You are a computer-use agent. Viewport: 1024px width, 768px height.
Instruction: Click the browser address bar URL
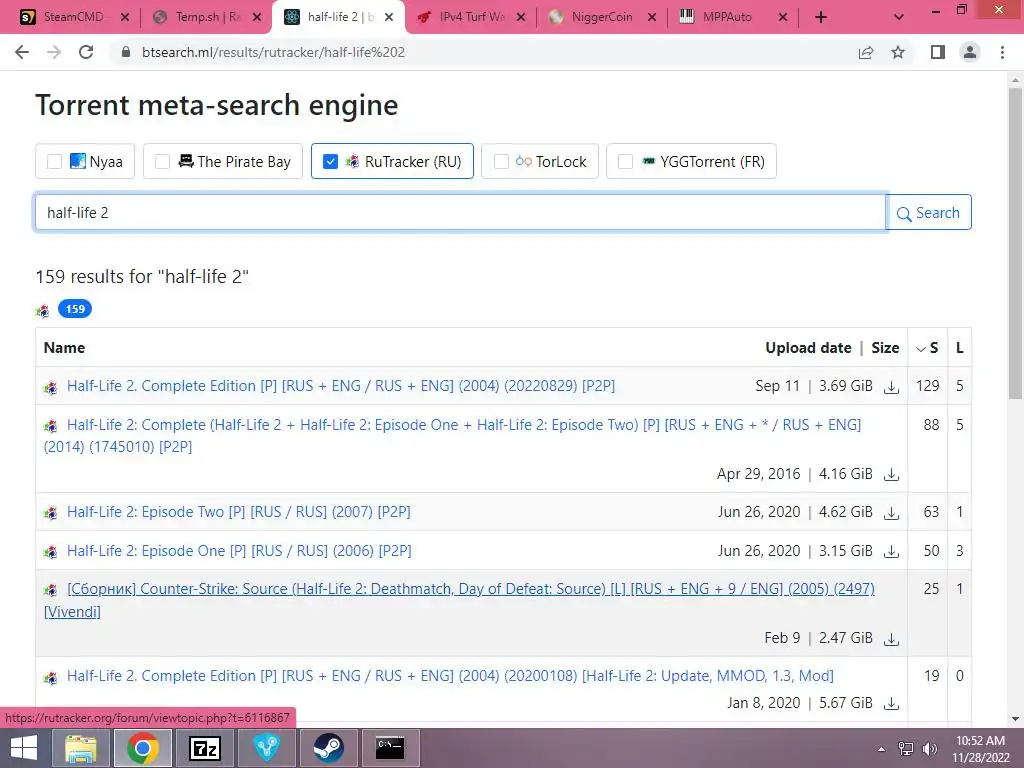click(274, 52)
